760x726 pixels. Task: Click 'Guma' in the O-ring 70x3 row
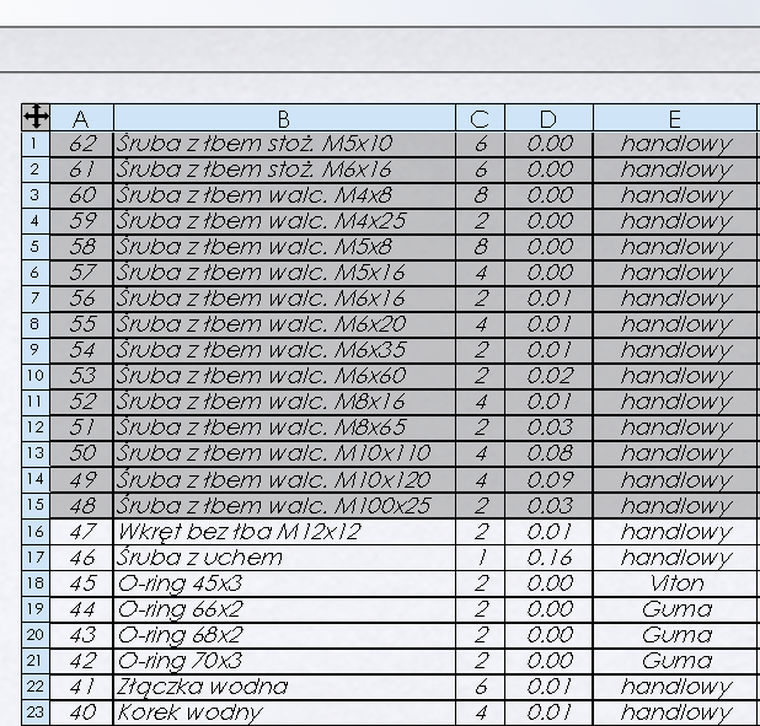675,660
